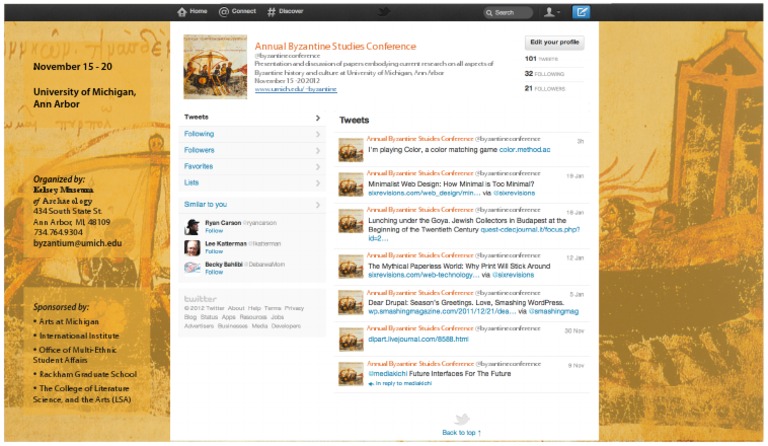Expand the Favorites sidebar chevron
This screenshot has width=768, height=446.
tap(318, 167)
